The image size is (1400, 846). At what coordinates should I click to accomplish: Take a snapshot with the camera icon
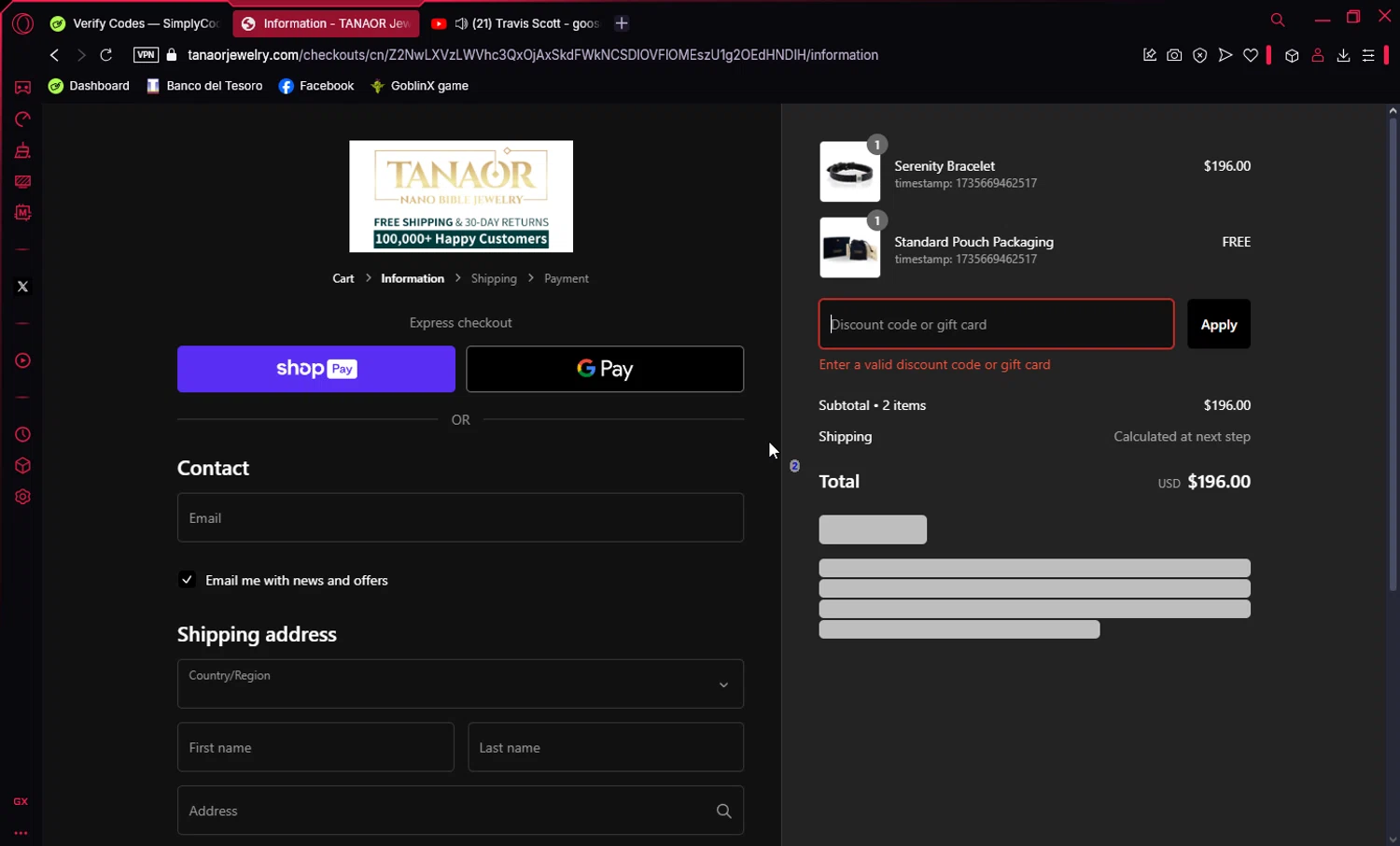[x=1174, y=55]
